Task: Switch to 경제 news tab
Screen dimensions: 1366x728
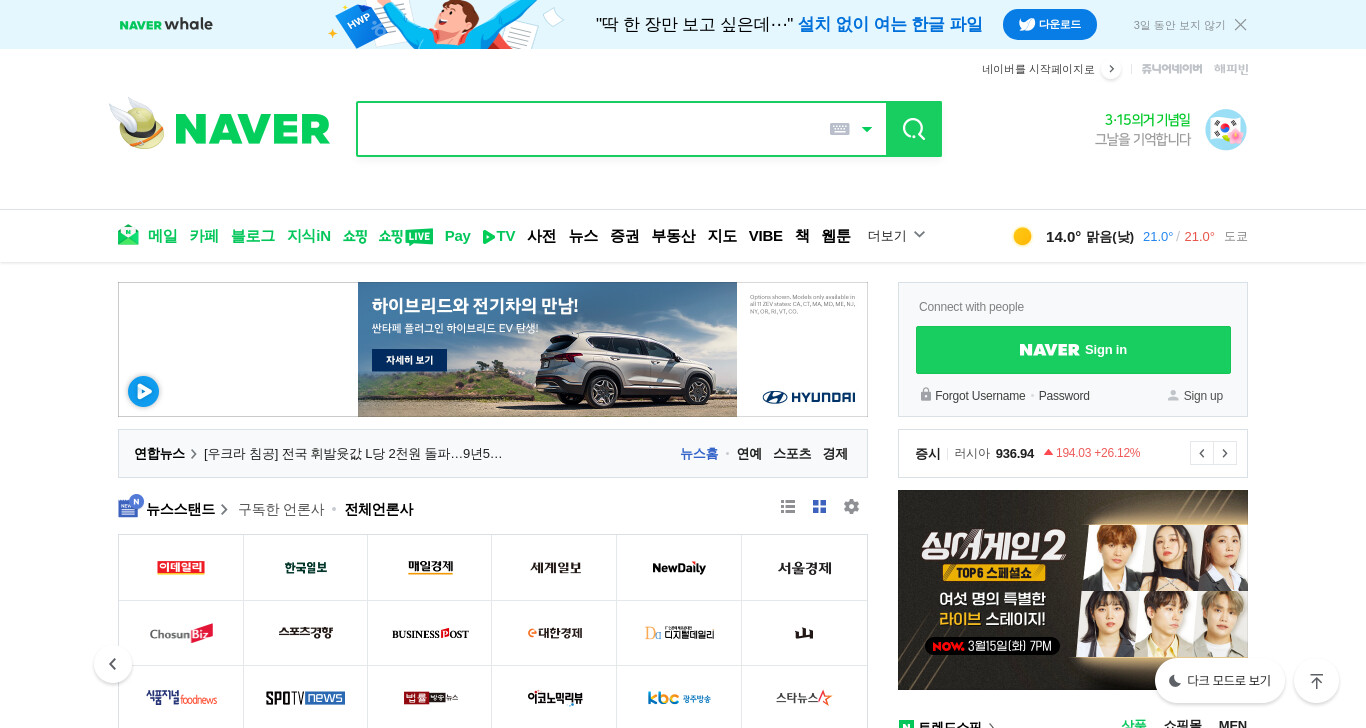Action: coord(835,454)
